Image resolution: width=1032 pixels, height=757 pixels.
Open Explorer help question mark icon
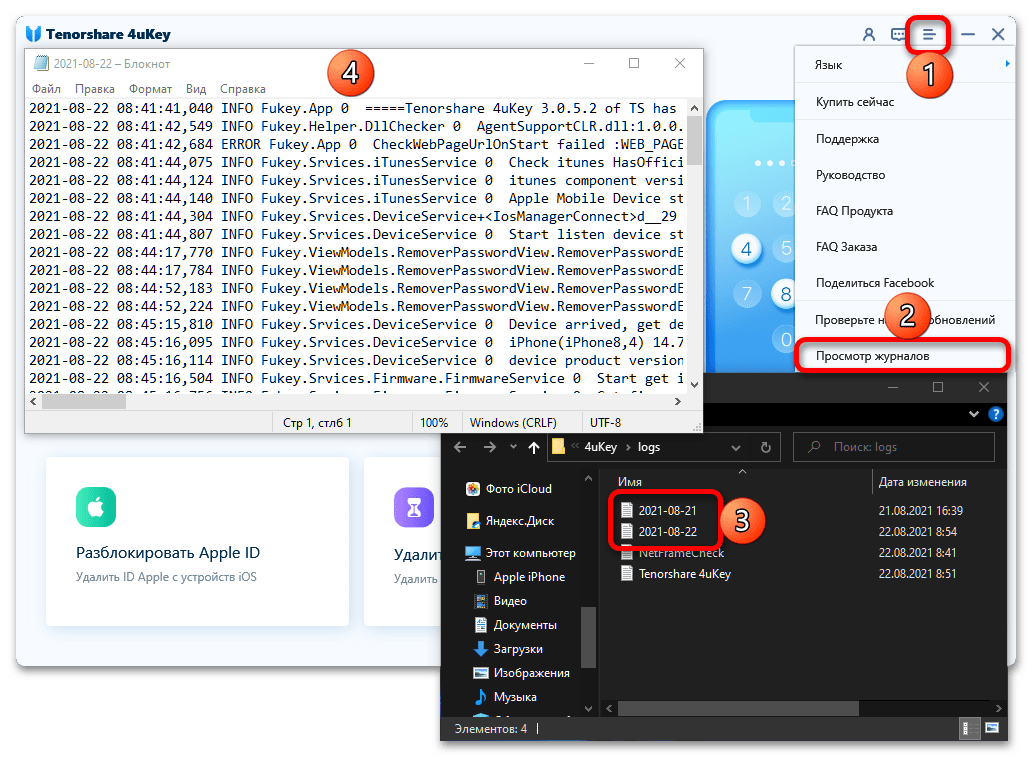(x=996, y=413)
